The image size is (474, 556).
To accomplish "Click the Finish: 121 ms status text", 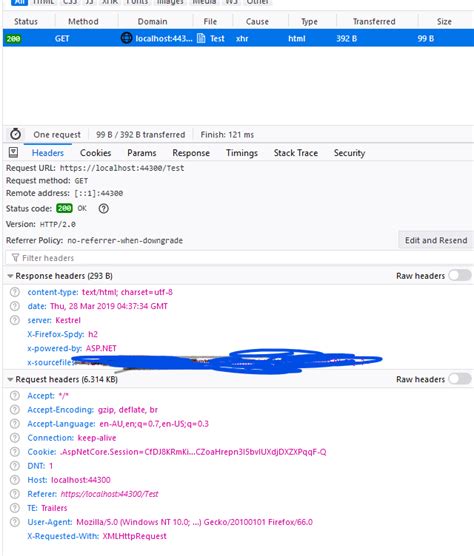I will point(227,135).
